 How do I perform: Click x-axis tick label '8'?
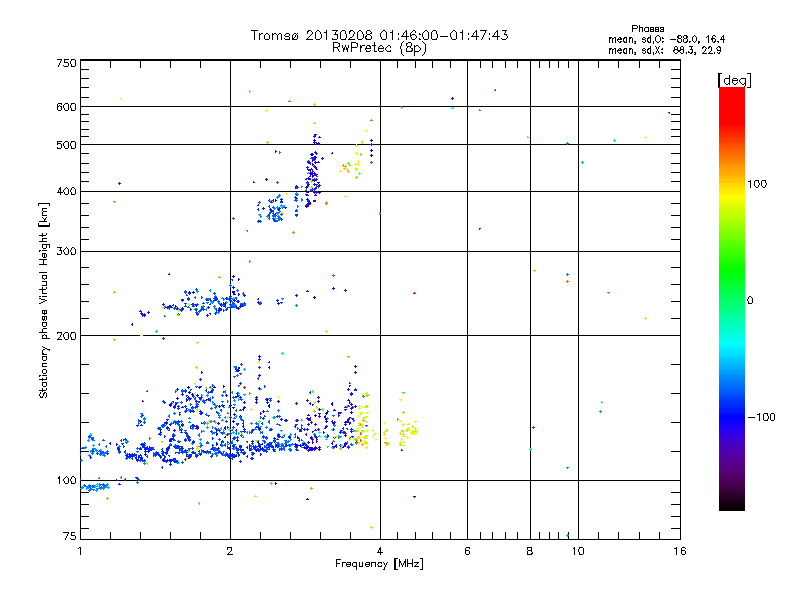click(x=530, y=551)
